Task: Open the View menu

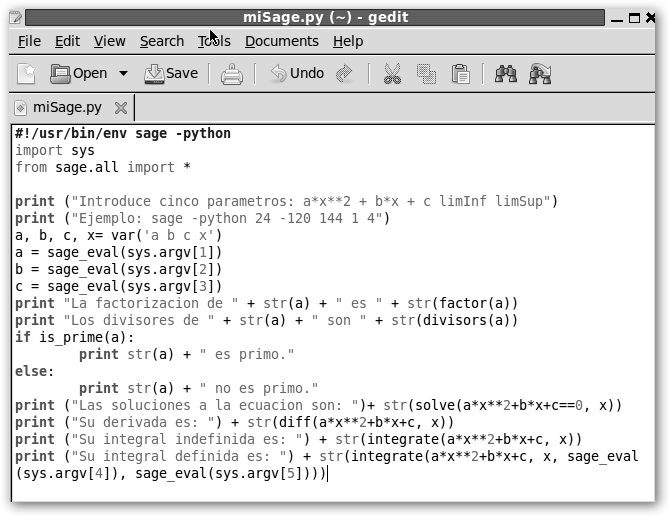Action: [x=109, y=41]
